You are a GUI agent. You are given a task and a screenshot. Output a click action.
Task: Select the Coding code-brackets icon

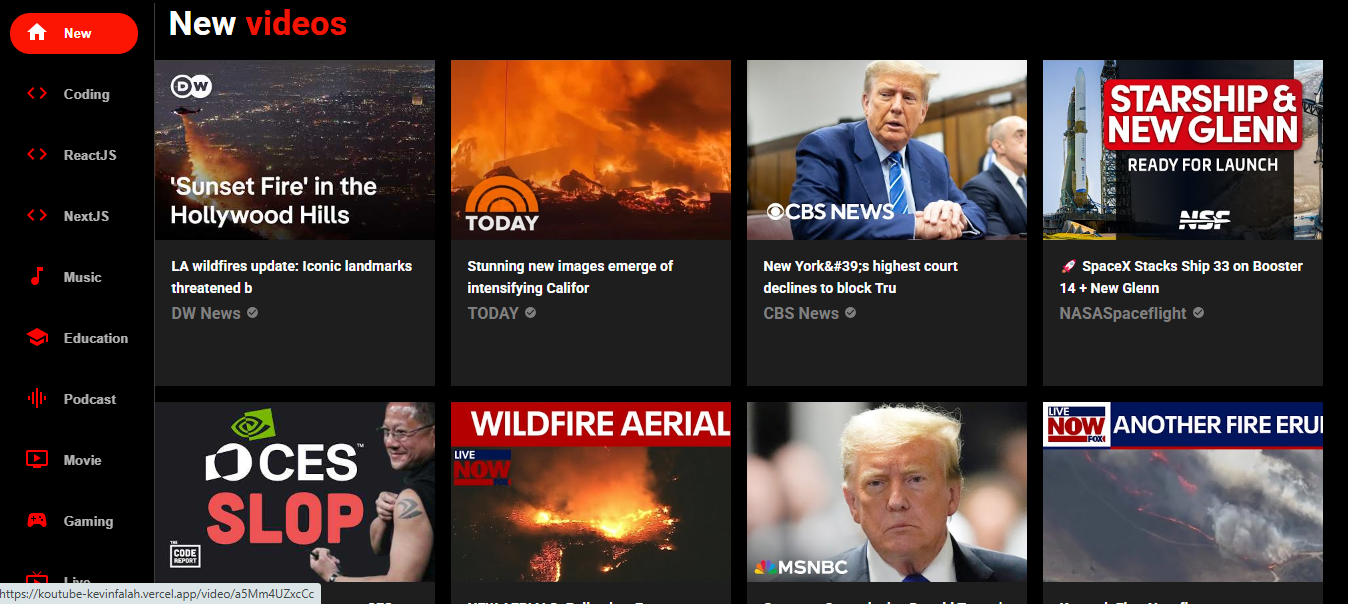(x=37, y=94)
